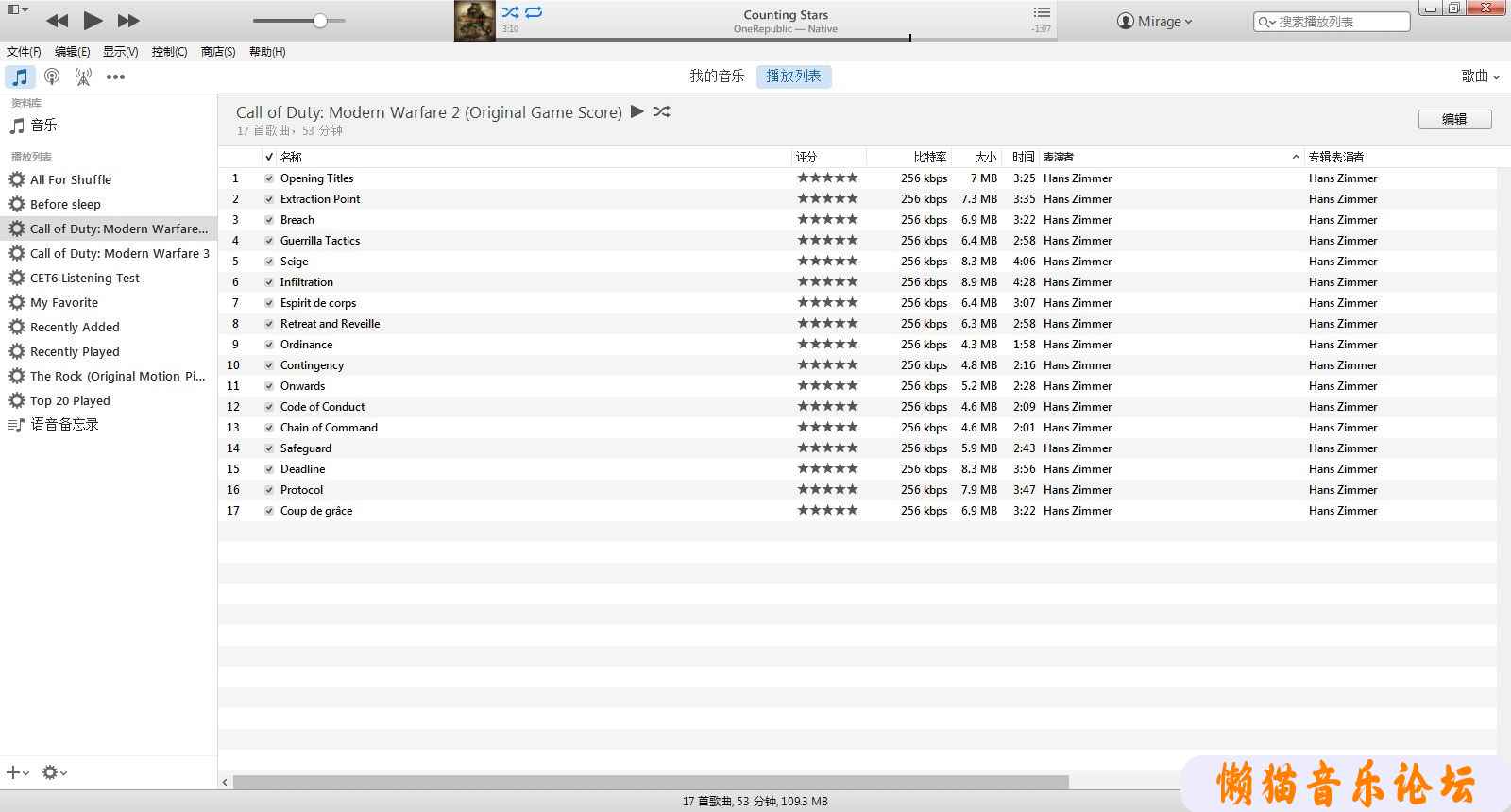This screenshot has width=1511, height=812.
Task: Click the horizontal scrollbar thumb
Action: [x=651, y=782]
